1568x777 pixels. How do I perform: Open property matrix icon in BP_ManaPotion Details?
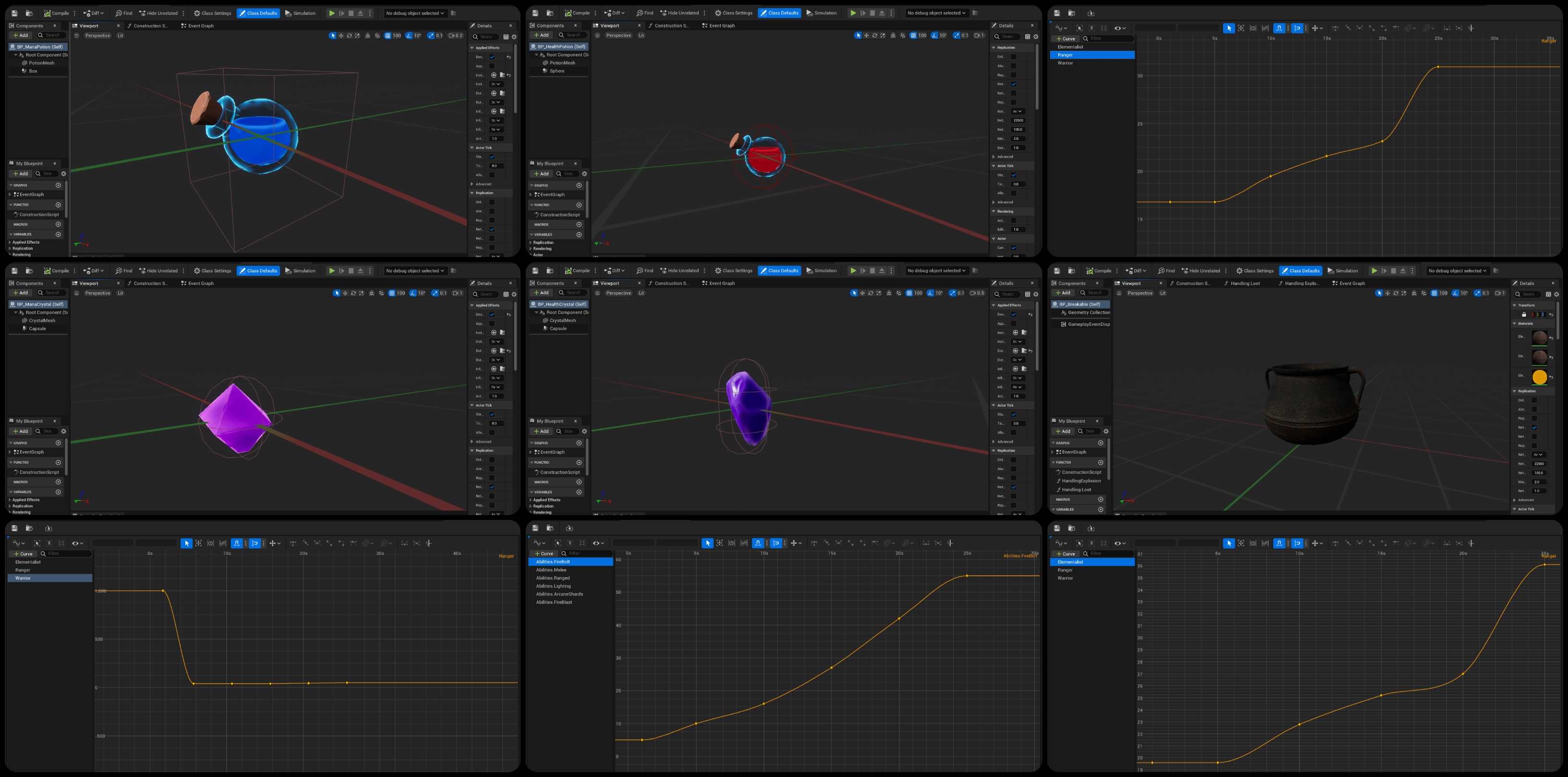point(506,37)
